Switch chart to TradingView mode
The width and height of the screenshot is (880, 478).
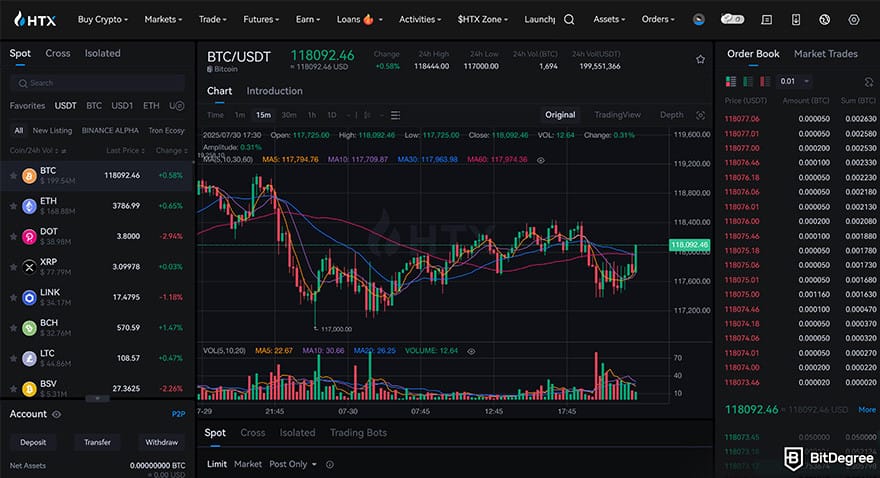tap(617, 115)
